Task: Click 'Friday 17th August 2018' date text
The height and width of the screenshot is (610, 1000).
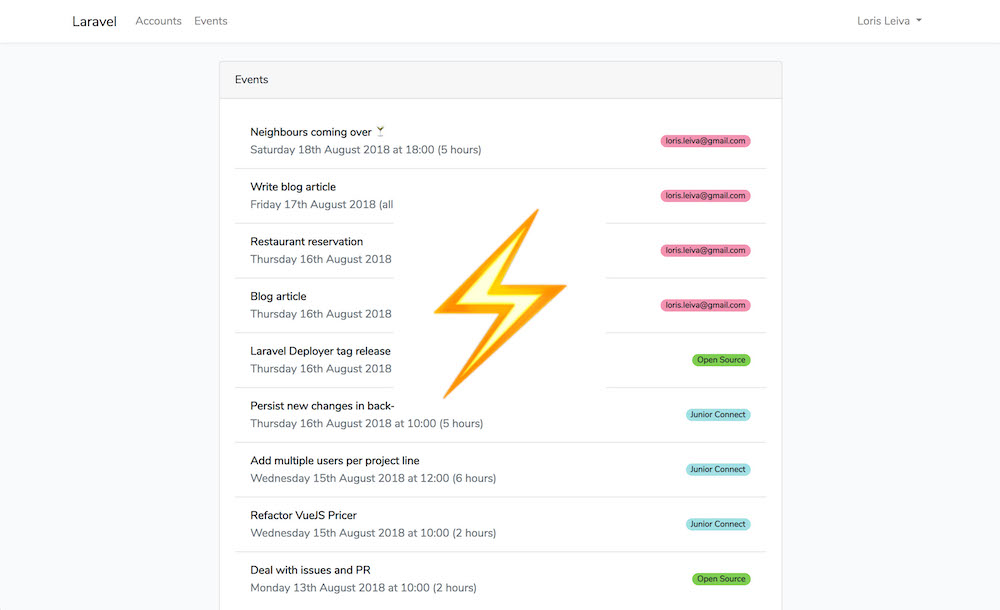Action: 312,205
